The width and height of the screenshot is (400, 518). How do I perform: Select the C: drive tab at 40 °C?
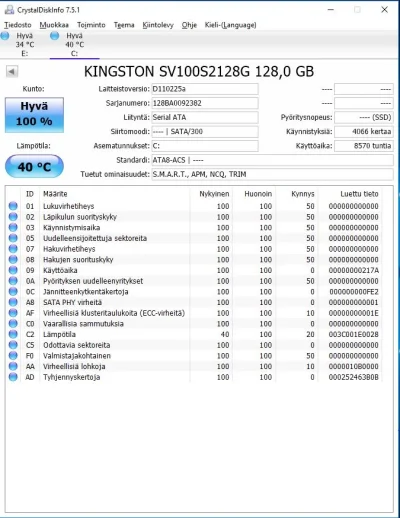click(74, 44)
